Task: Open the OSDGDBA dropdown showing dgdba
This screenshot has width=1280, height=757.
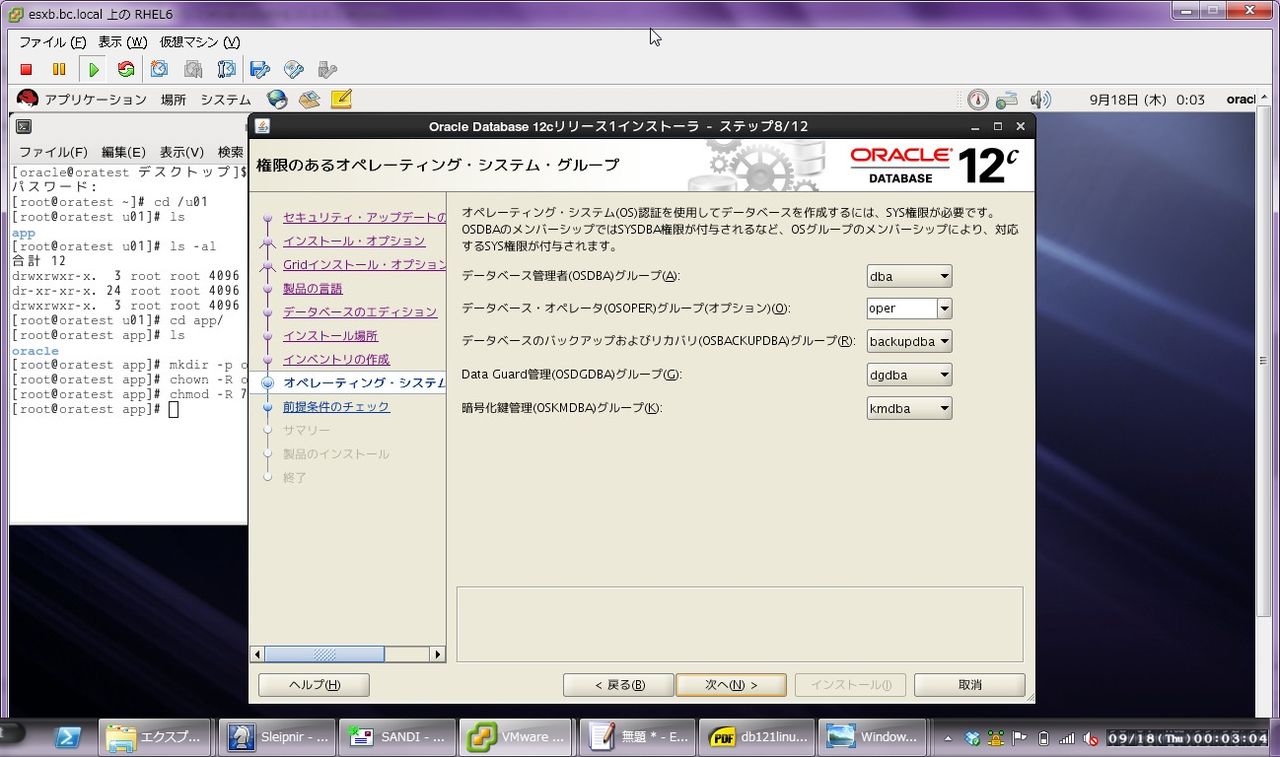Action: (909, 375)
